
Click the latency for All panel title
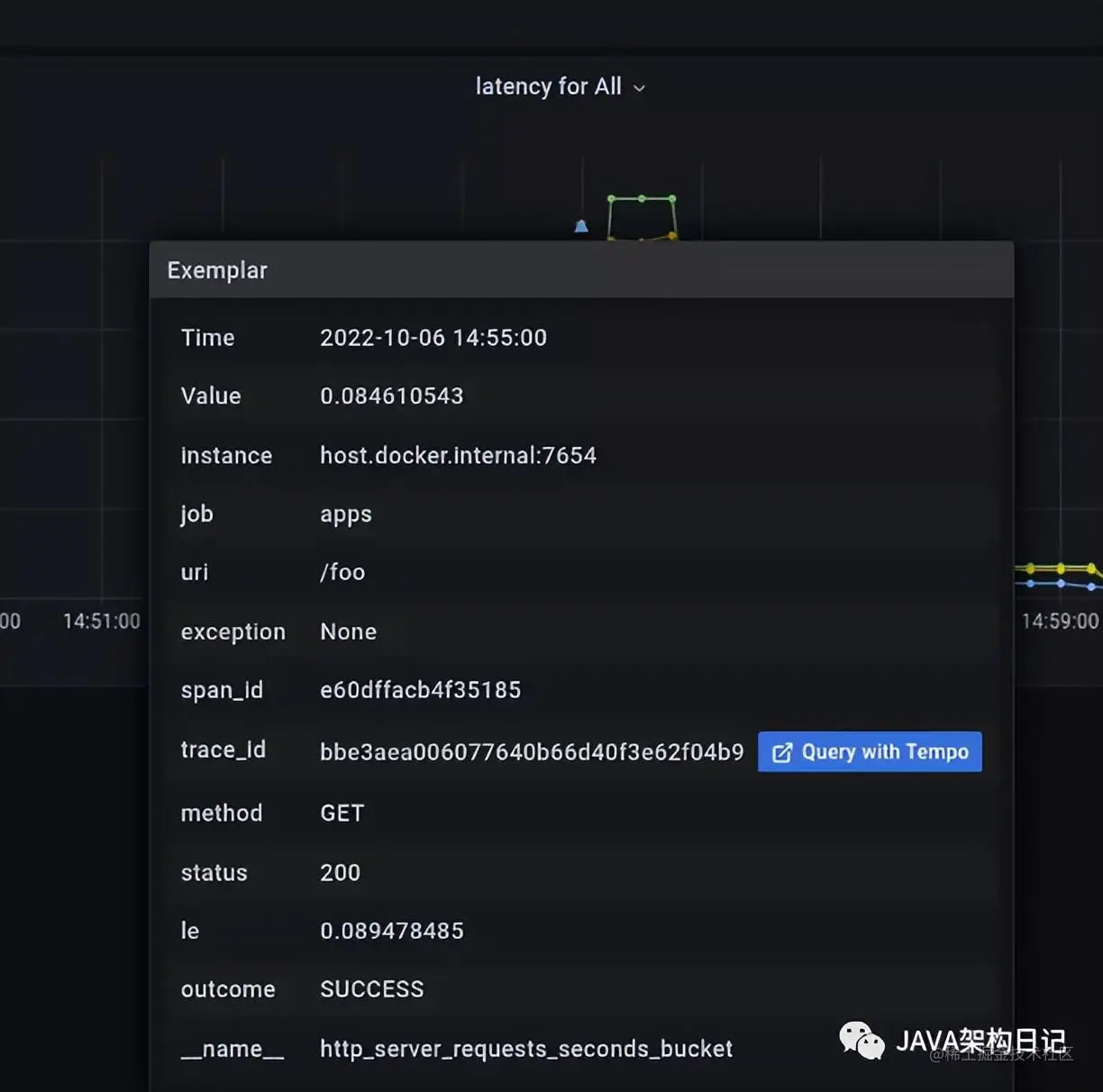pyautogui.click(x=548, y=86)
